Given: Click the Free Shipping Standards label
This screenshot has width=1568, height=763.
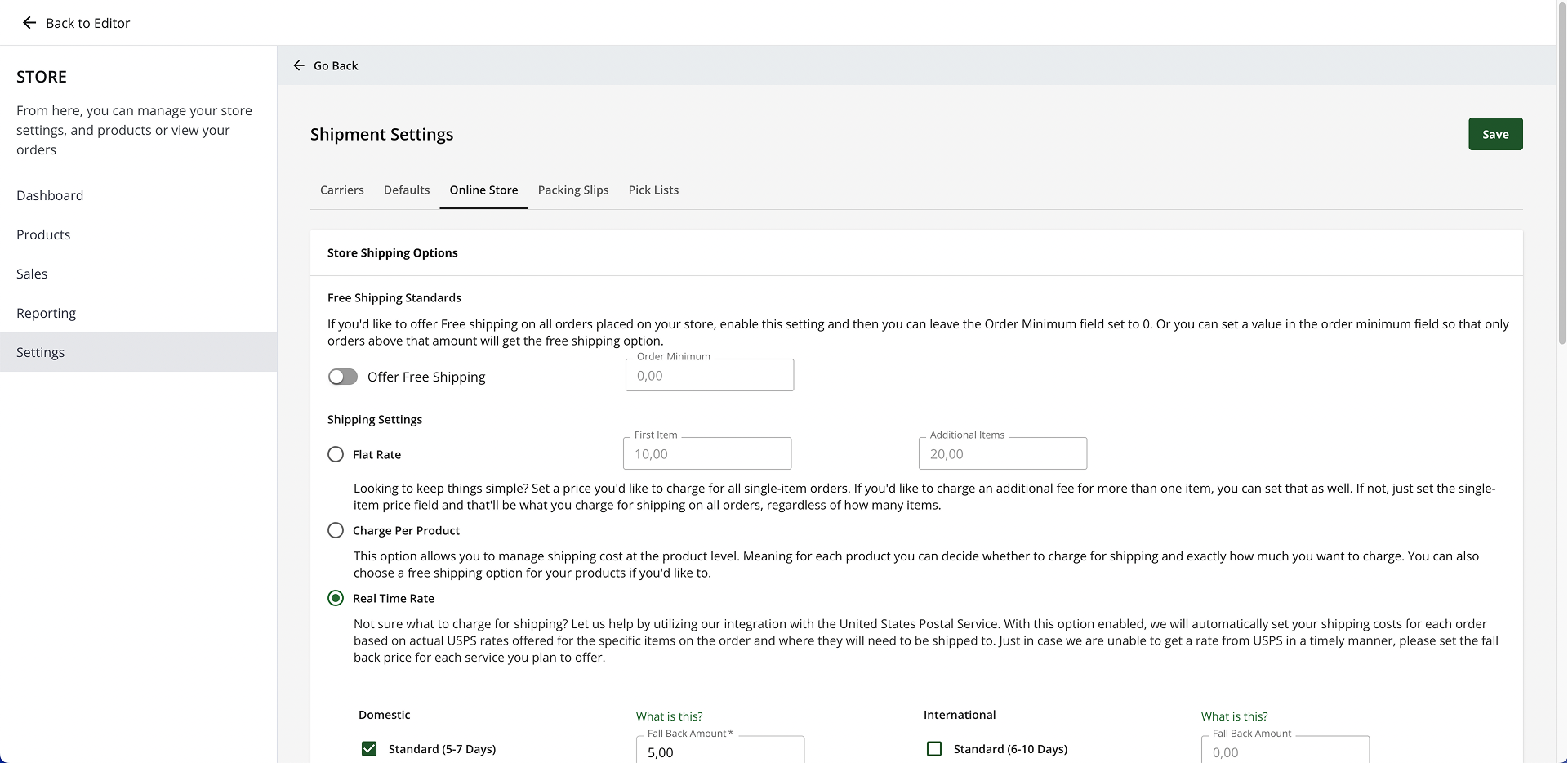Looking at the screenshot, I should [x=394, y=297].
